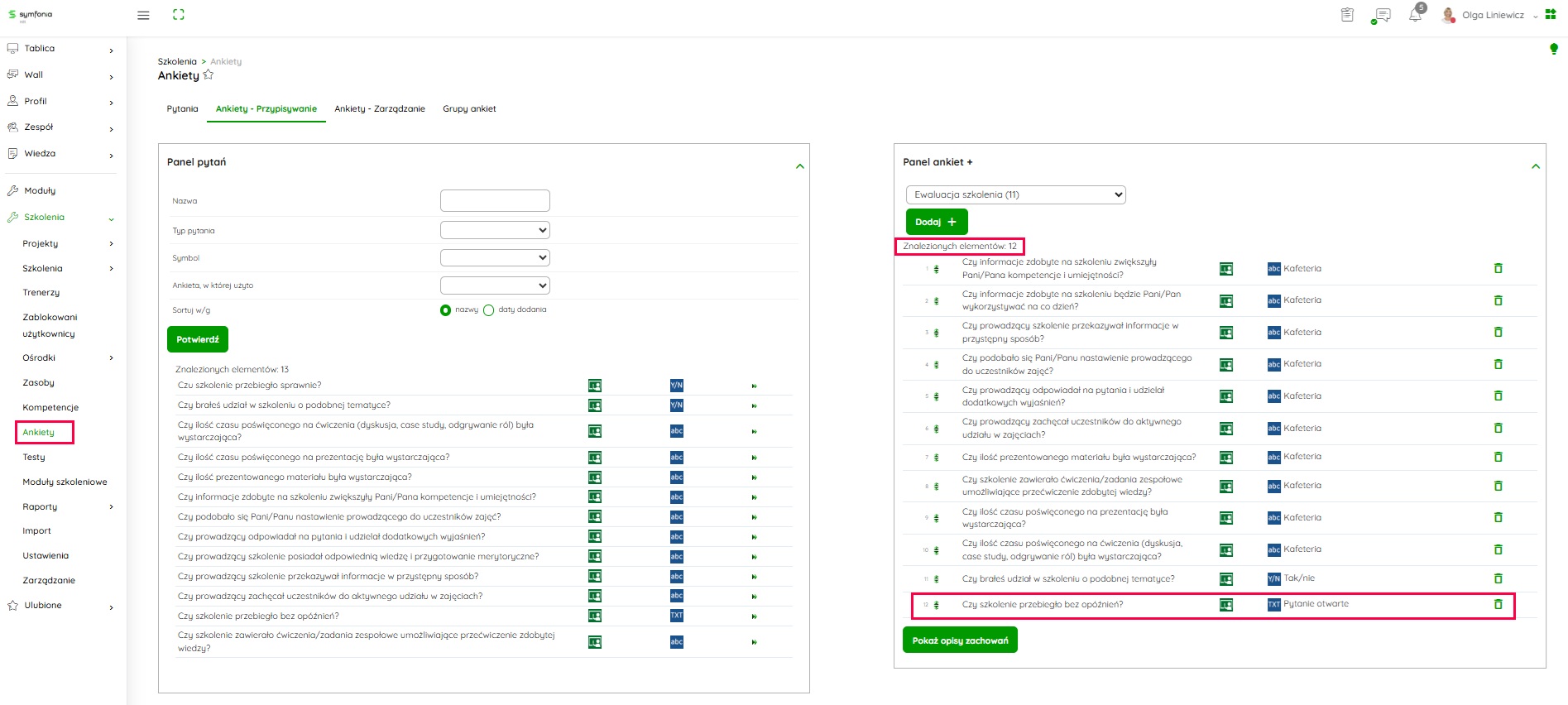Open the notifications bell
The width and height of the screenshot is (1568, 705).
(1415, 16)
